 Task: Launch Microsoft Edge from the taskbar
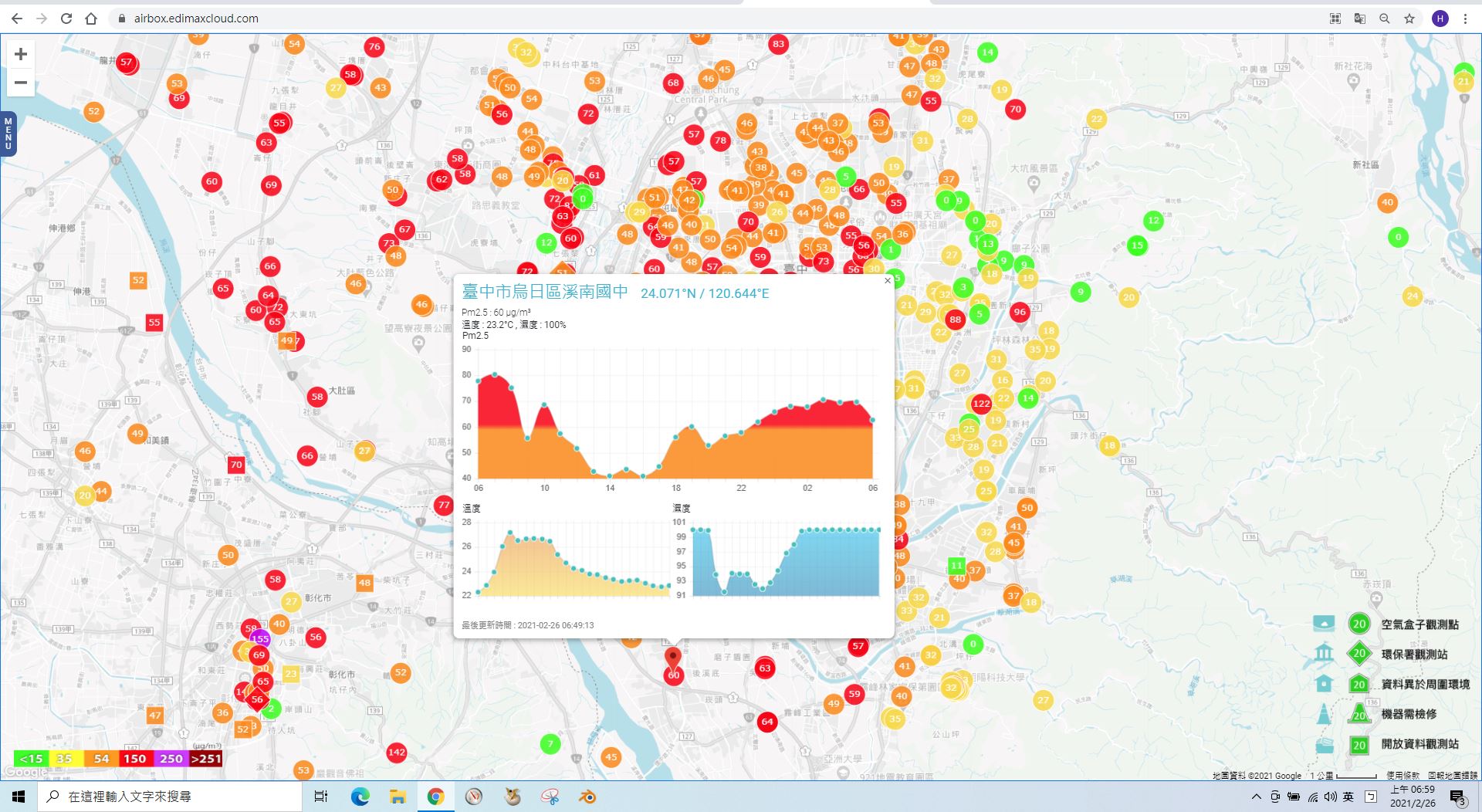click(x=360, y=797)
